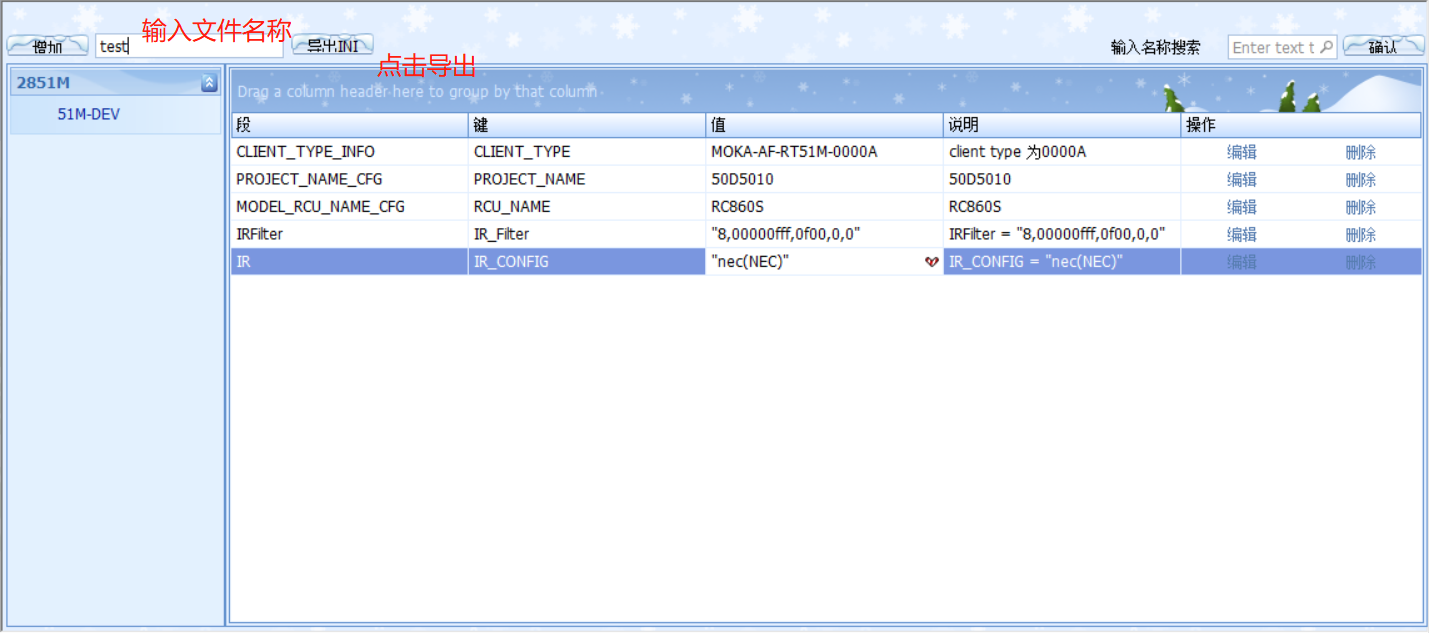Click the 值 column header

[x=824, y=125]
